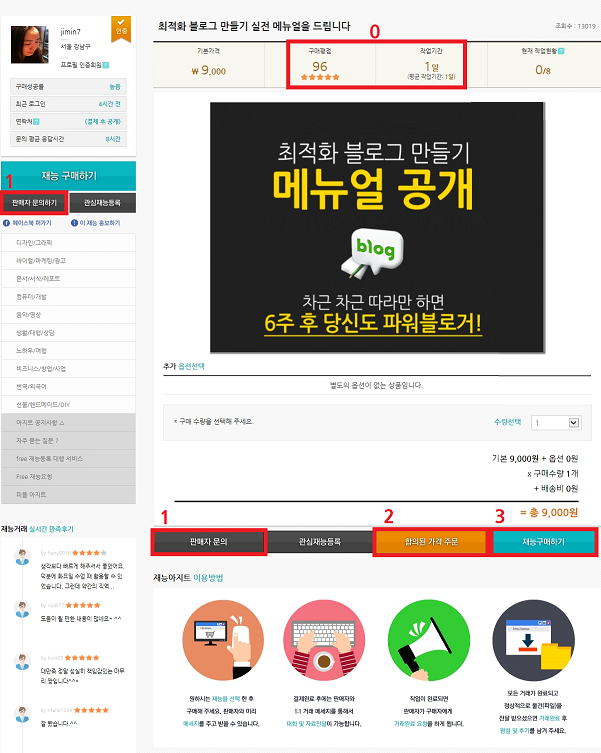Click the 메뉴얼 공개 banner image

click(x=377, y=227)
